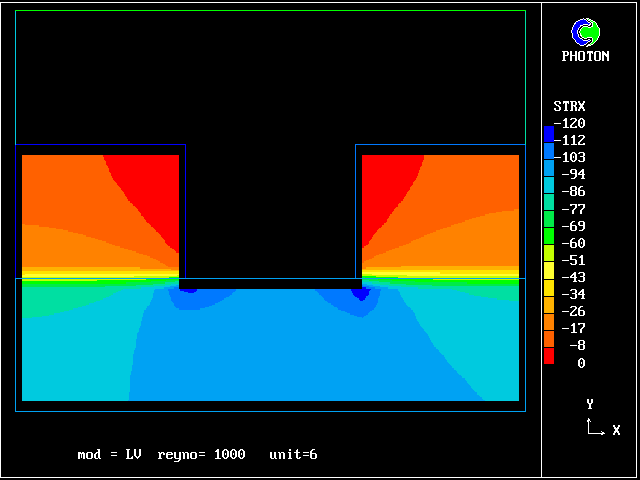640x480 pixels.
Task: Select the 0 legend value label
Action: 581,363
